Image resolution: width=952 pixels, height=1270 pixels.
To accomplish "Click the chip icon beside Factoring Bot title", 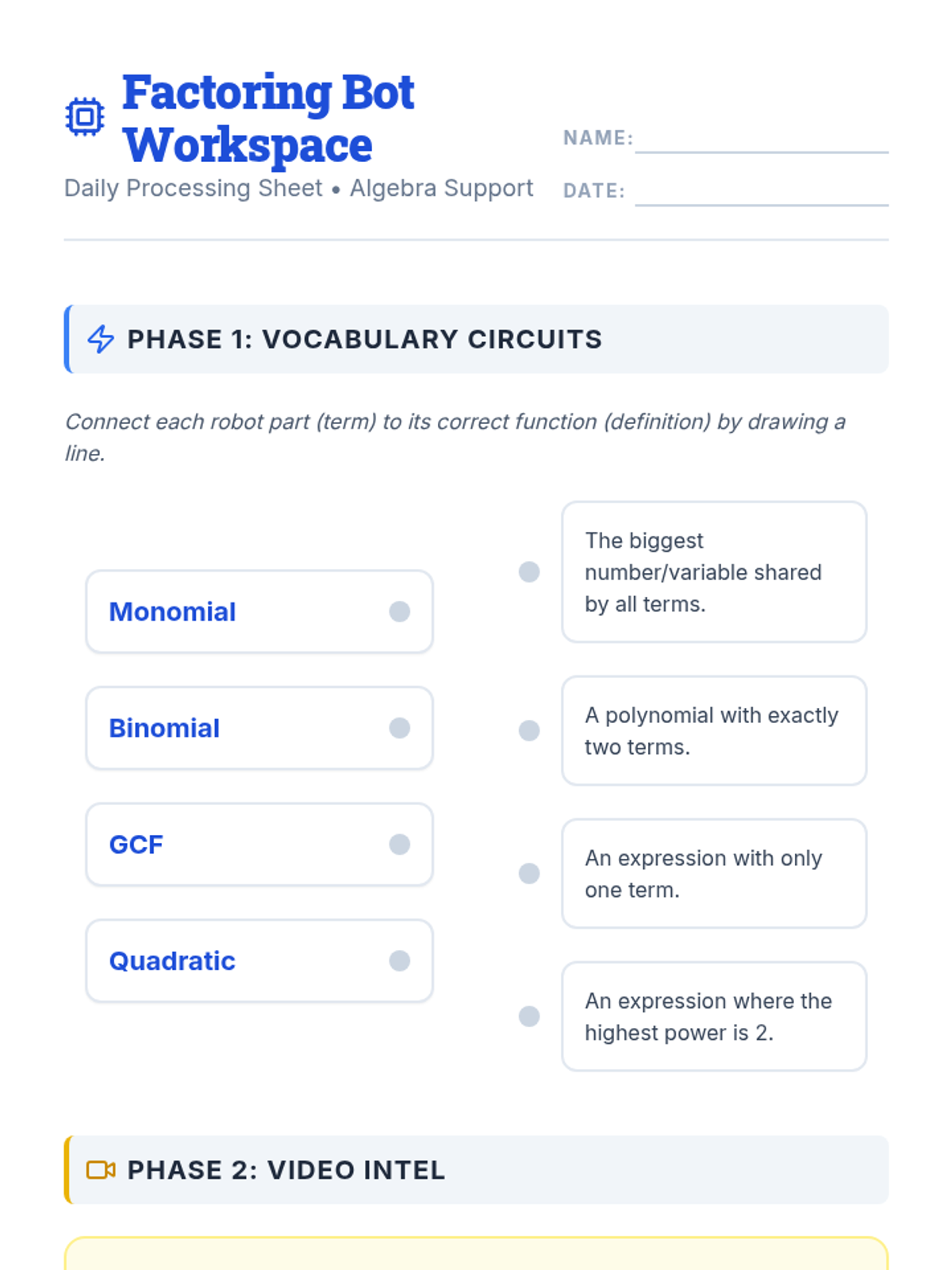I will pyautogui.click(x=84, y=117).
